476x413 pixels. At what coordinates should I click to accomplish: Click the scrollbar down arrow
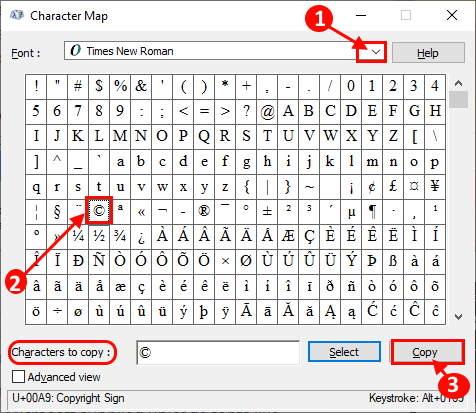tap(459, 317)
